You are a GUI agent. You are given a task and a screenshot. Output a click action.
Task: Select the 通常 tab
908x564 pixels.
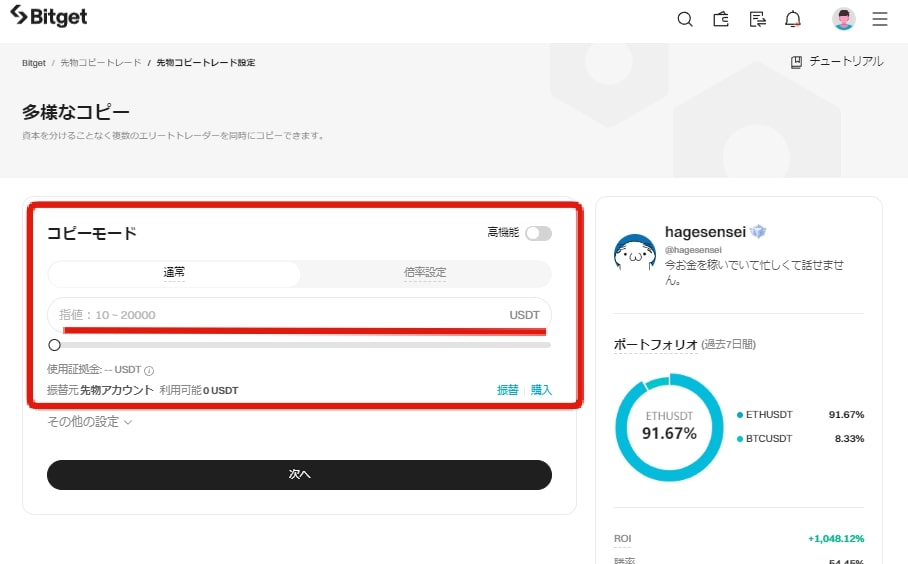[174, 273]
